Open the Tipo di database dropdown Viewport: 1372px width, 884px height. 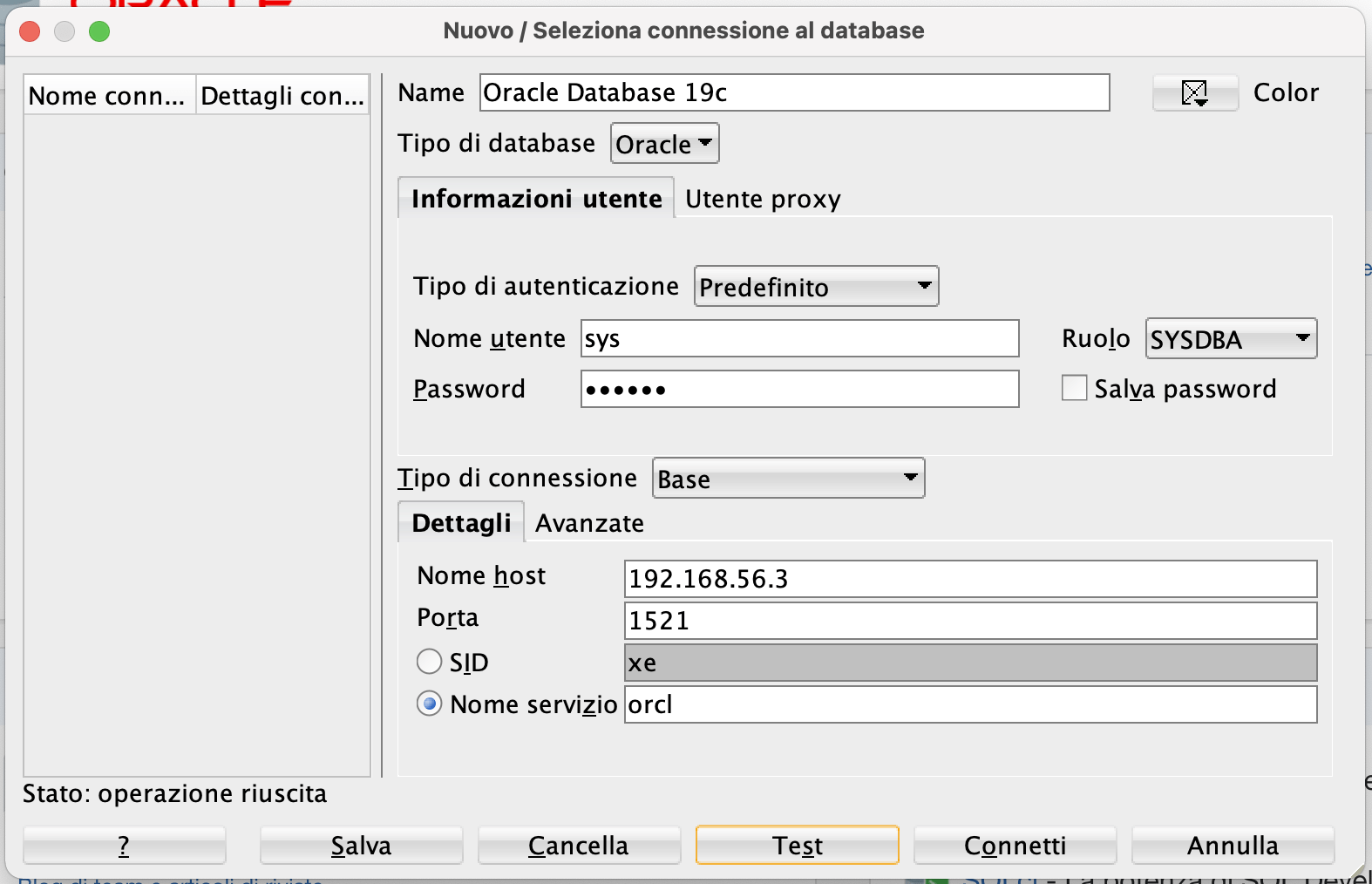coord(665,144)
